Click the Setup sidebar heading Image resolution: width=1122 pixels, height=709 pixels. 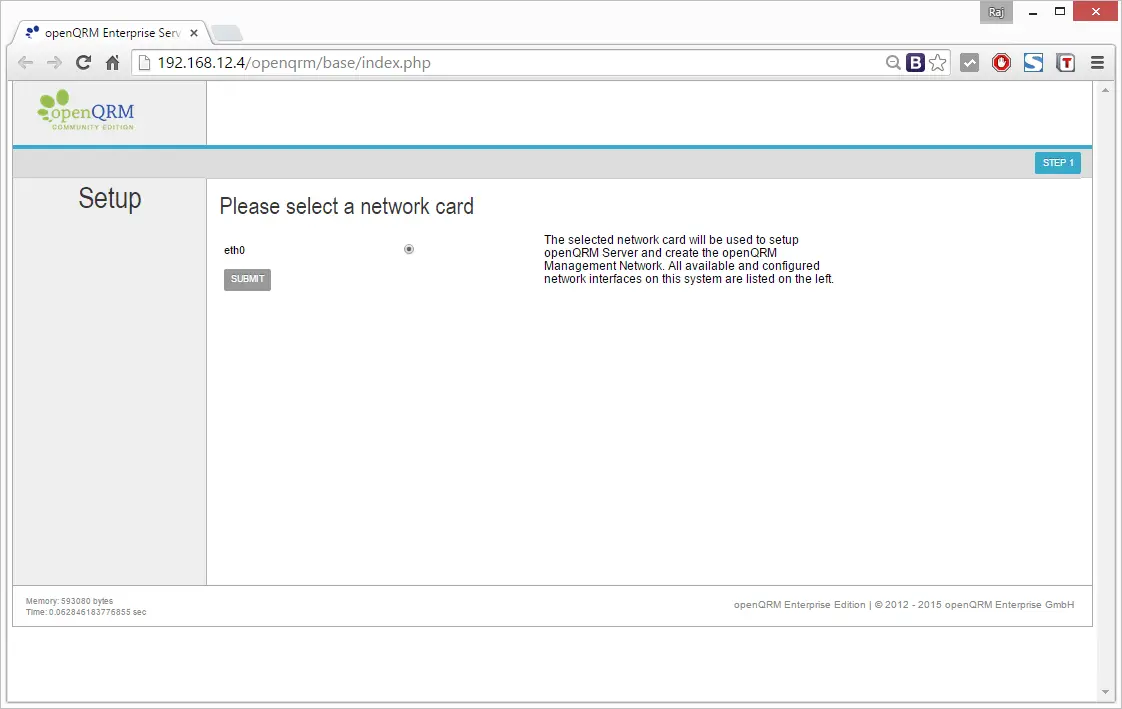click(109, 198)
